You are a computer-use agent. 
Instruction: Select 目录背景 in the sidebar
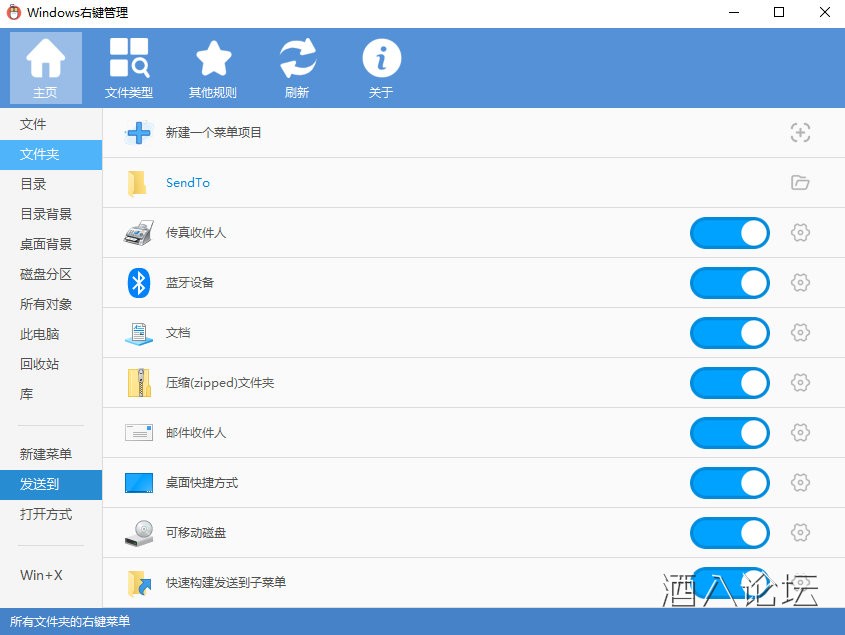(46, 214)
